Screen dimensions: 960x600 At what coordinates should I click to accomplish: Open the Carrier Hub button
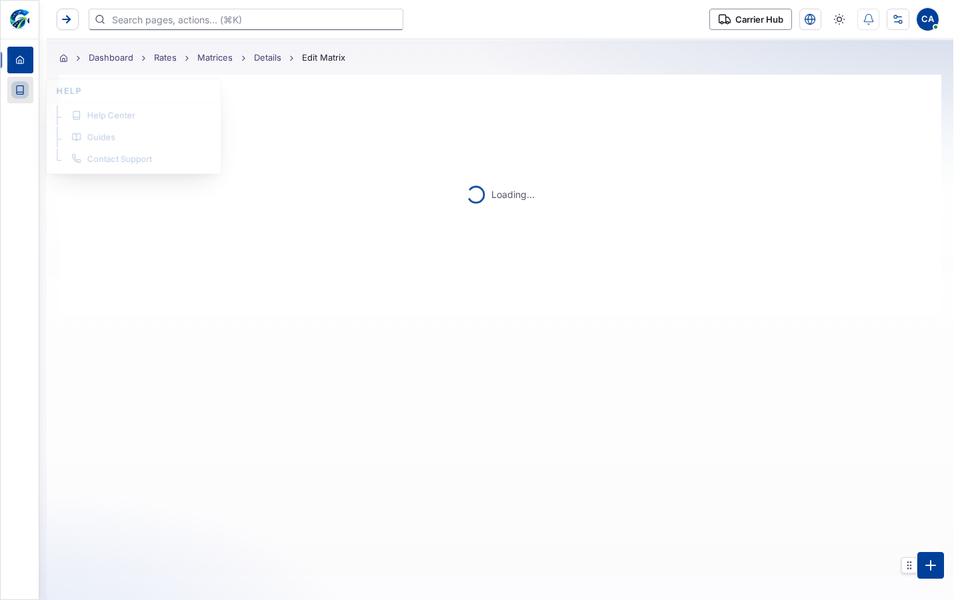[x=751, y=20]
